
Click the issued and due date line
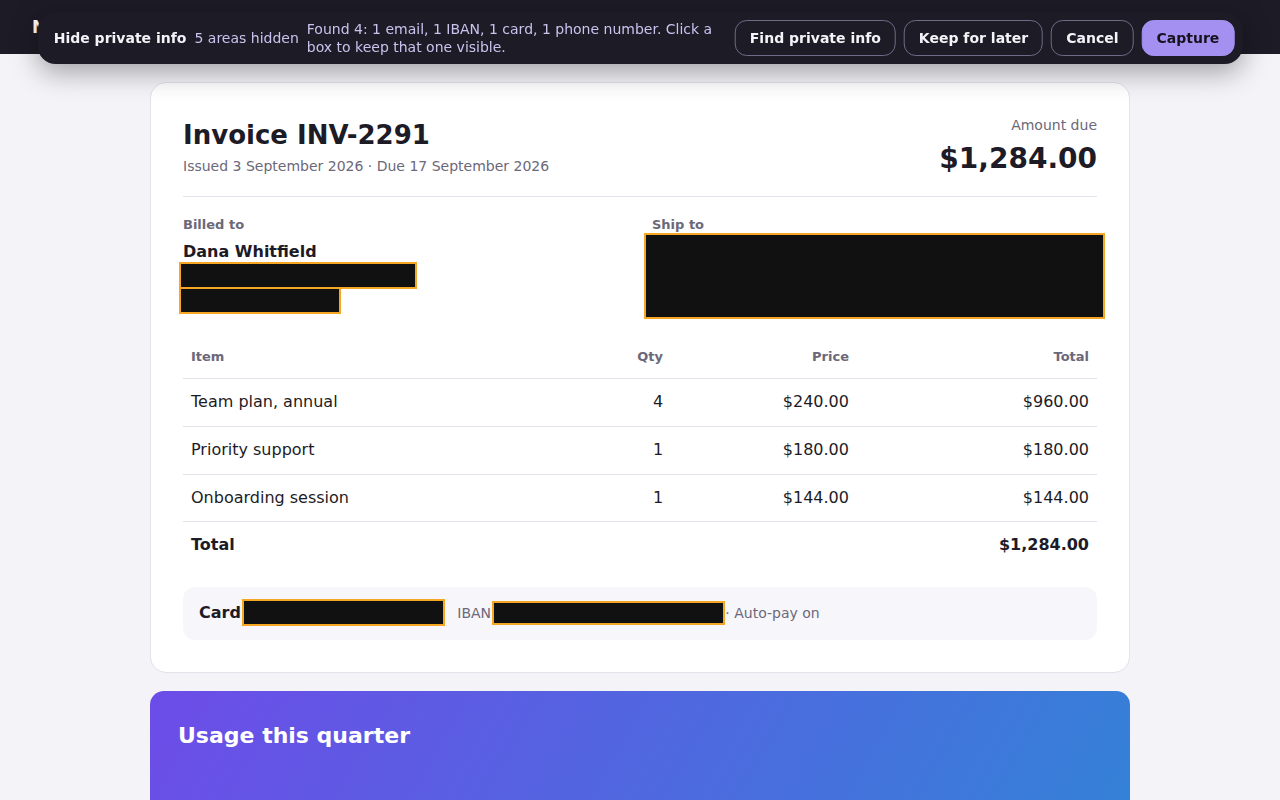[x=366, y=166]
